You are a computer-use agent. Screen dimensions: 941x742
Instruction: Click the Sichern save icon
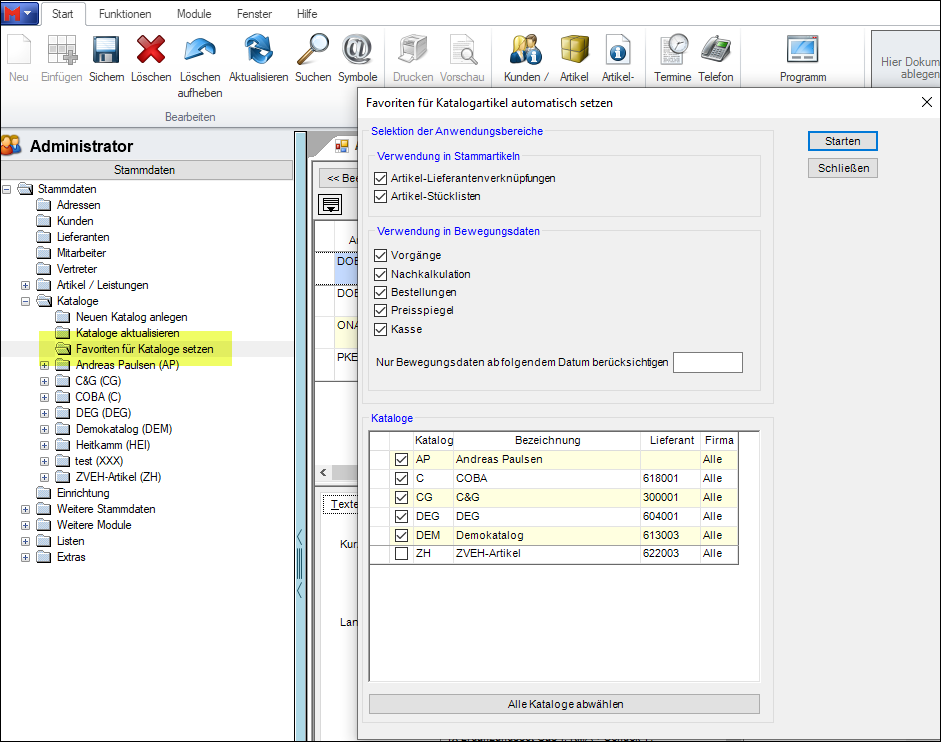click(106, 50)
